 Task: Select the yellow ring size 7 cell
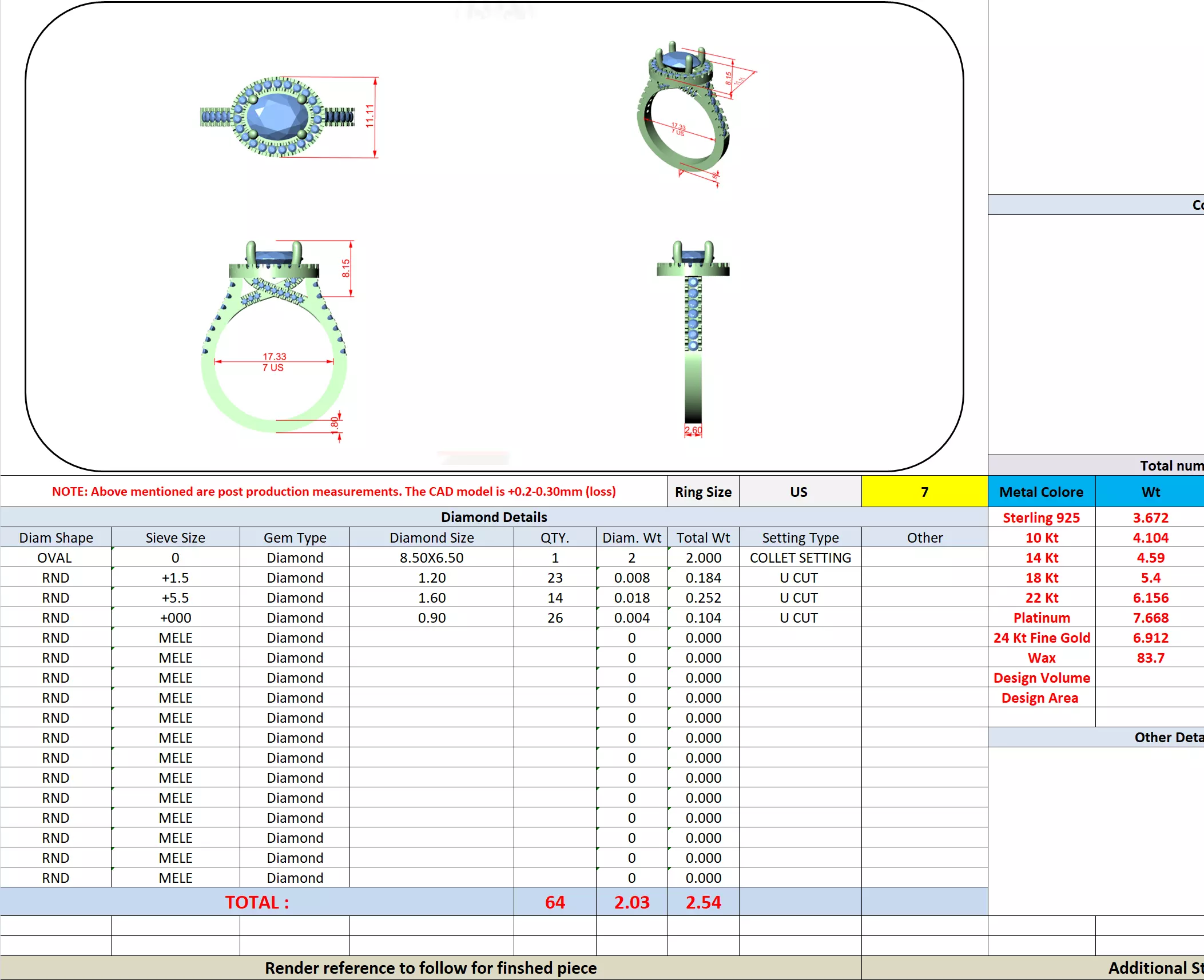point(924,492)
